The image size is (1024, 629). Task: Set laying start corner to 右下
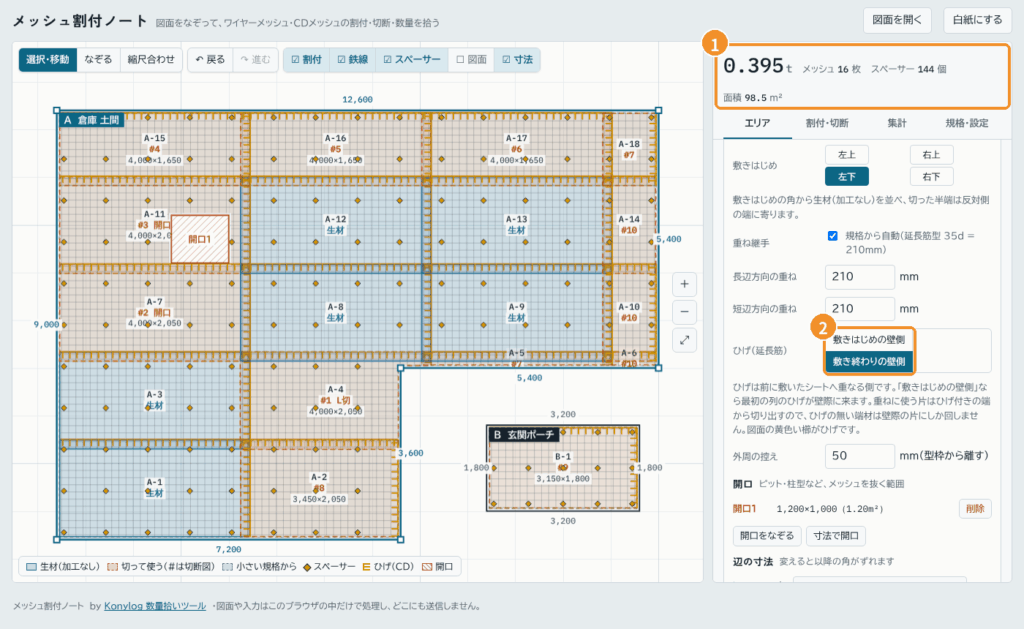click(931, 176)
